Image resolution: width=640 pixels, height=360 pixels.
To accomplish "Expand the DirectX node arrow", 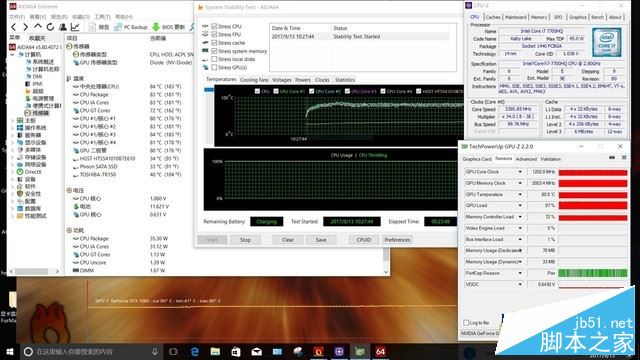I will click(12, 172).
